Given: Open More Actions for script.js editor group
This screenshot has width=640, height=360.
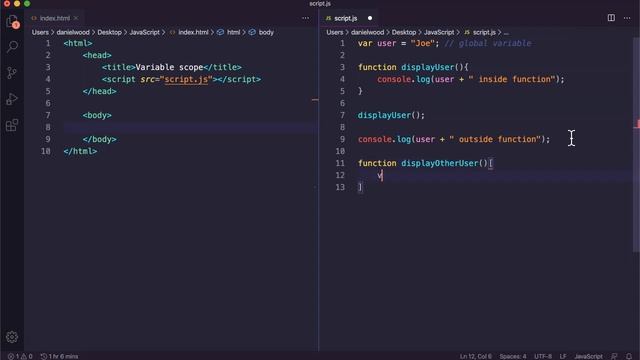Looking at the screenshot, I should tap(627, 18).
